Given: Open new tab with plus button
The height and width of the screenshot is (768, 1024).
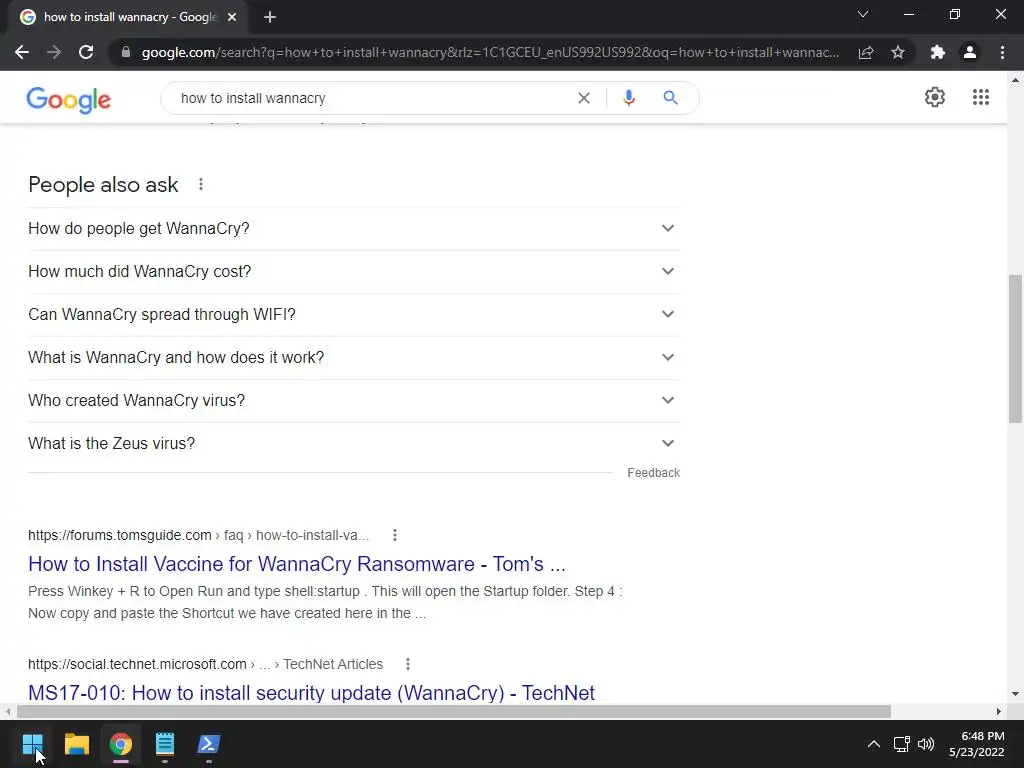Looking at the screenshot, I should [x=270, y=18].
